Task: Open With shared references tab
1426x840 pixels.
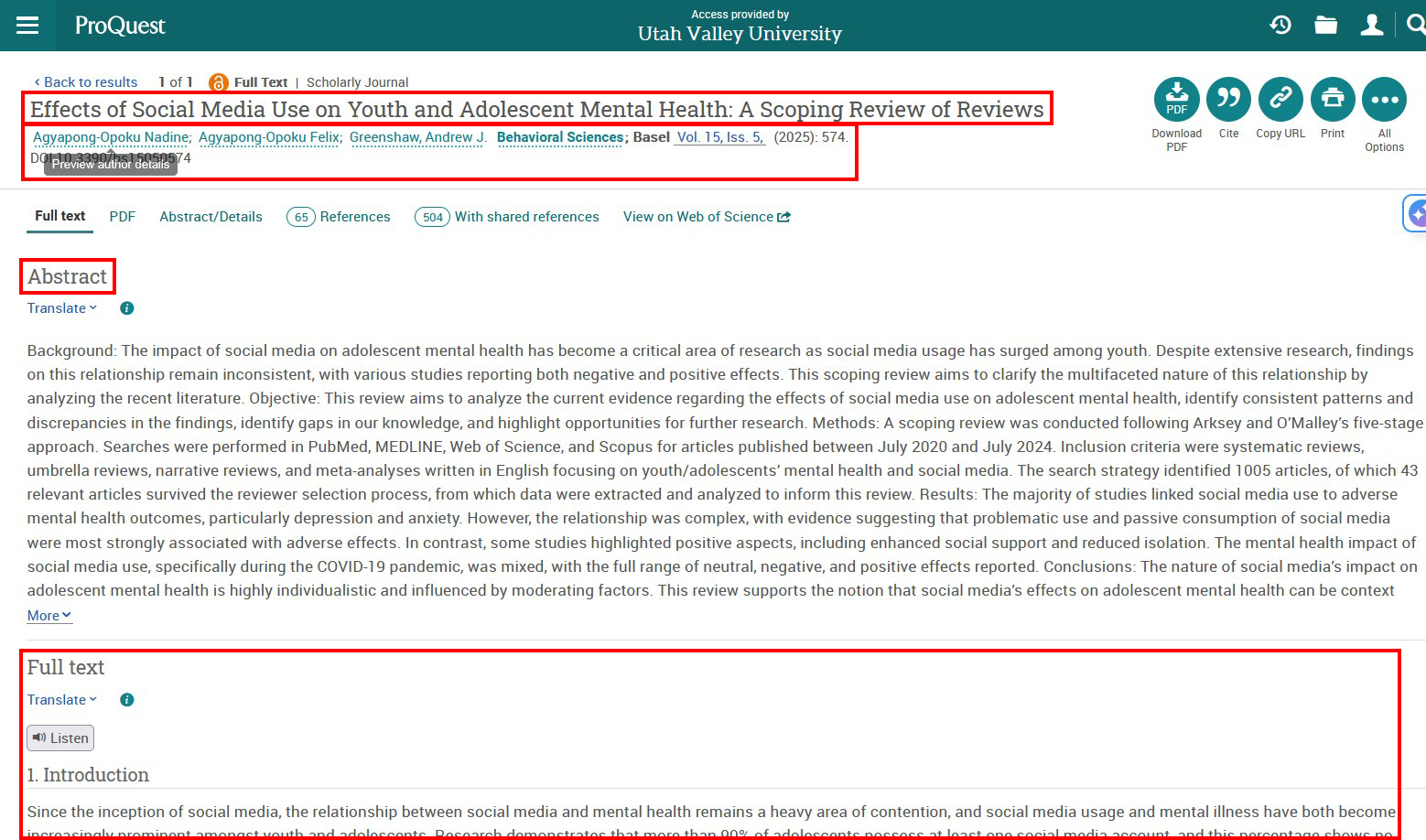Action: tap(507, 217)
